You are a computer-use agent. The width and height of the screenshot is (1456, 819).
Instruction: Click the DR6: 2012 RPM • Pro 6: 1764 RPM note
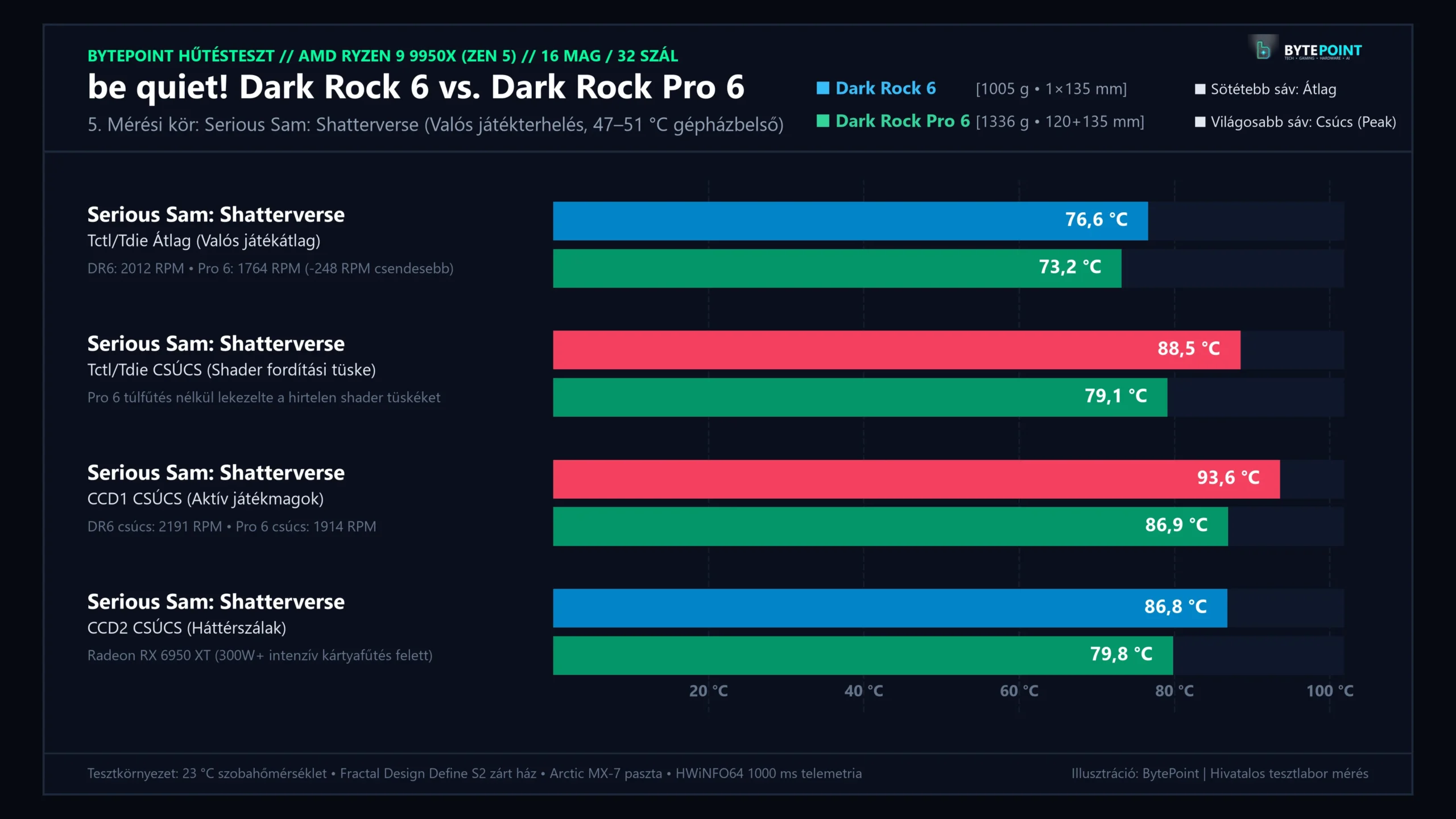270,268
